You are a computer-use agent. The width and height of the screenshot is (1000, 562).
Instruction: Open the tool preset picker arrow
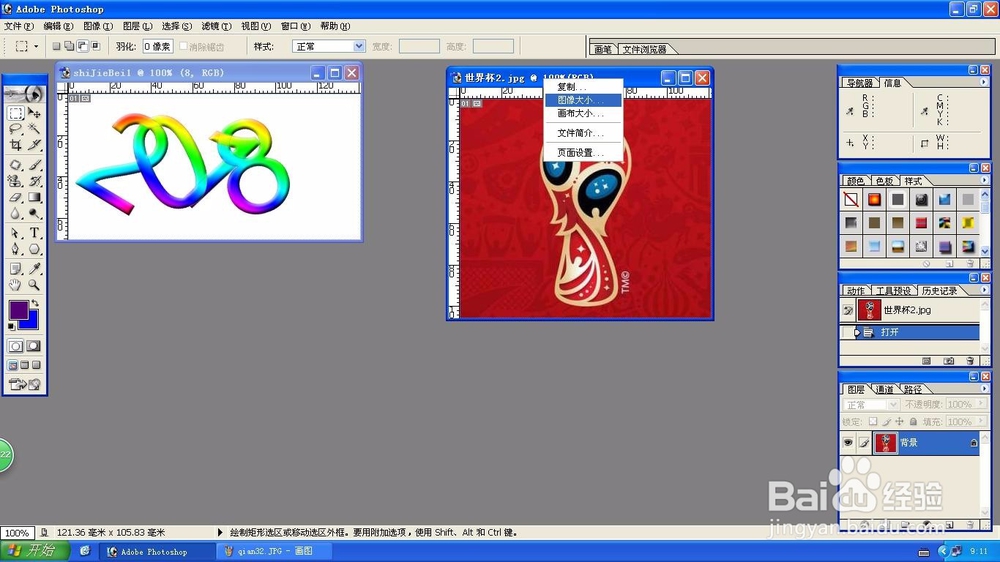36,47
